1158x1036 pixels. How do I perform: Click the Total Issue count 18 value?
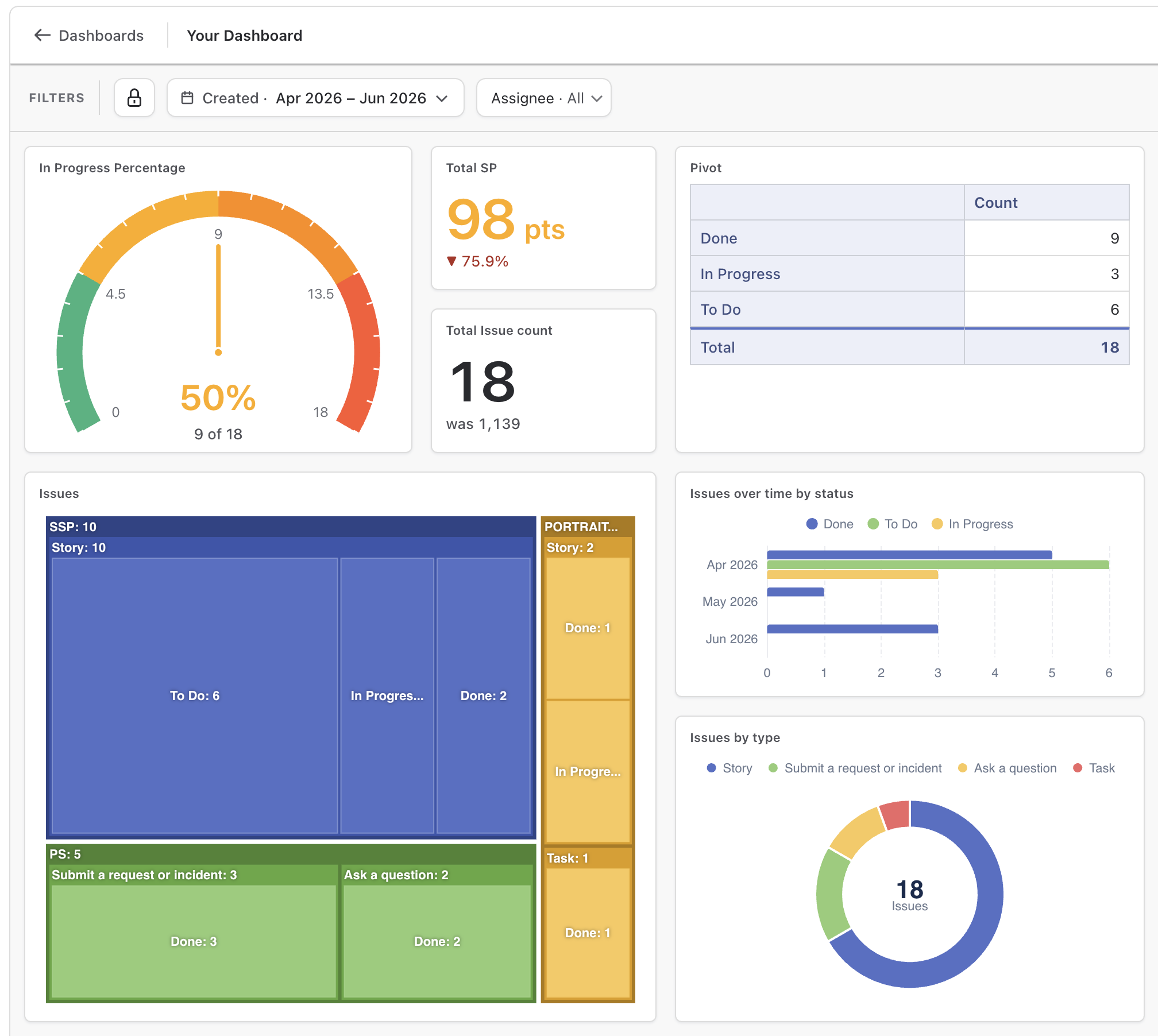pyautogui.click(x=482, y=382)
